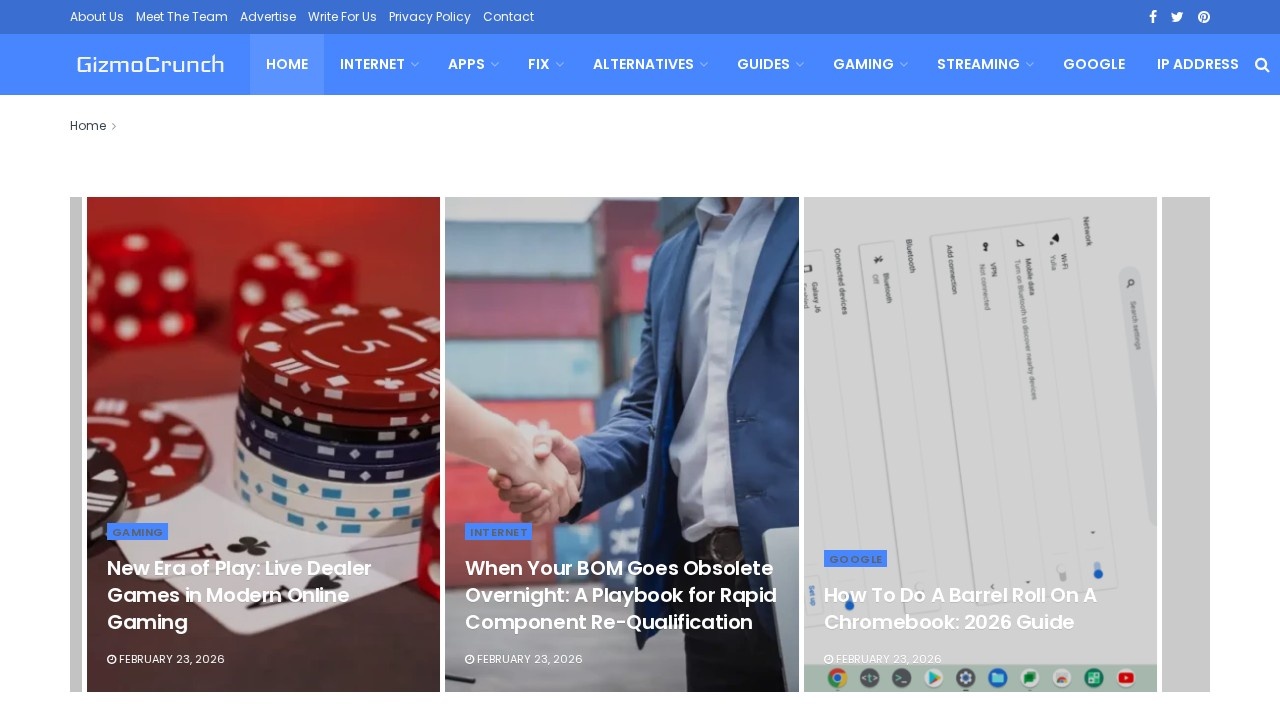Expand the Streaming menu dropdown
Viewport: 1280px width, 720px height.
(x=985, y=64)
